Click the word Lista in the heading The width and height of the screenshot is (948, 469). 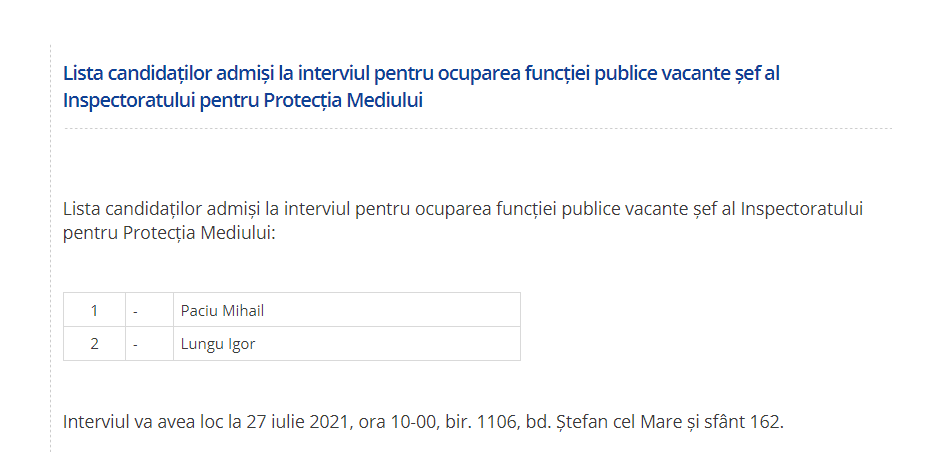(82, 74)
